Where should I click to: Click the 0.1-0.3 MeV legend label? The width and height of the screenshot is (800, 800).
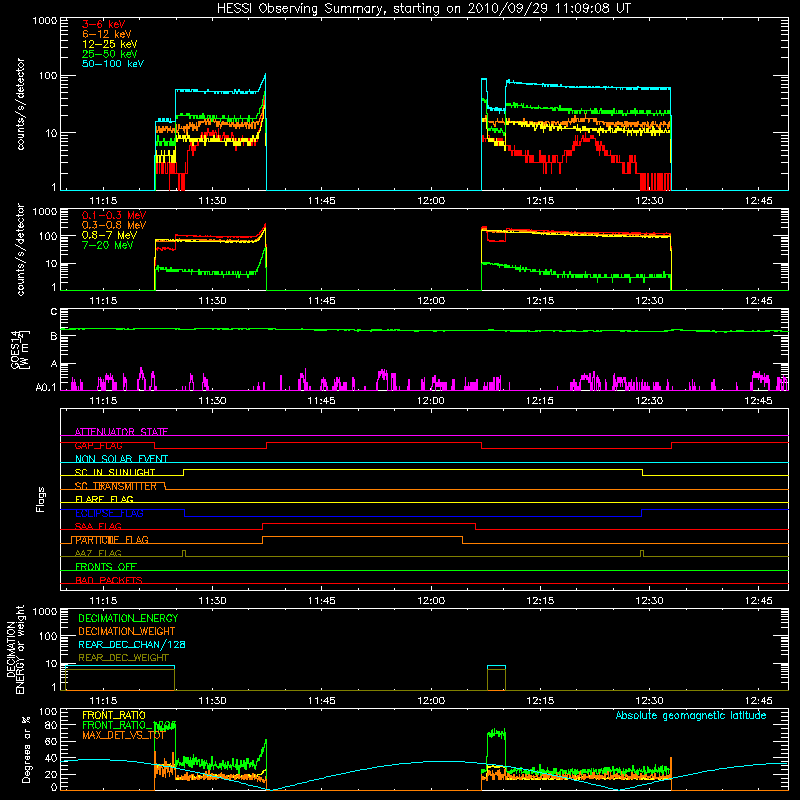click(x=114, y=215)
